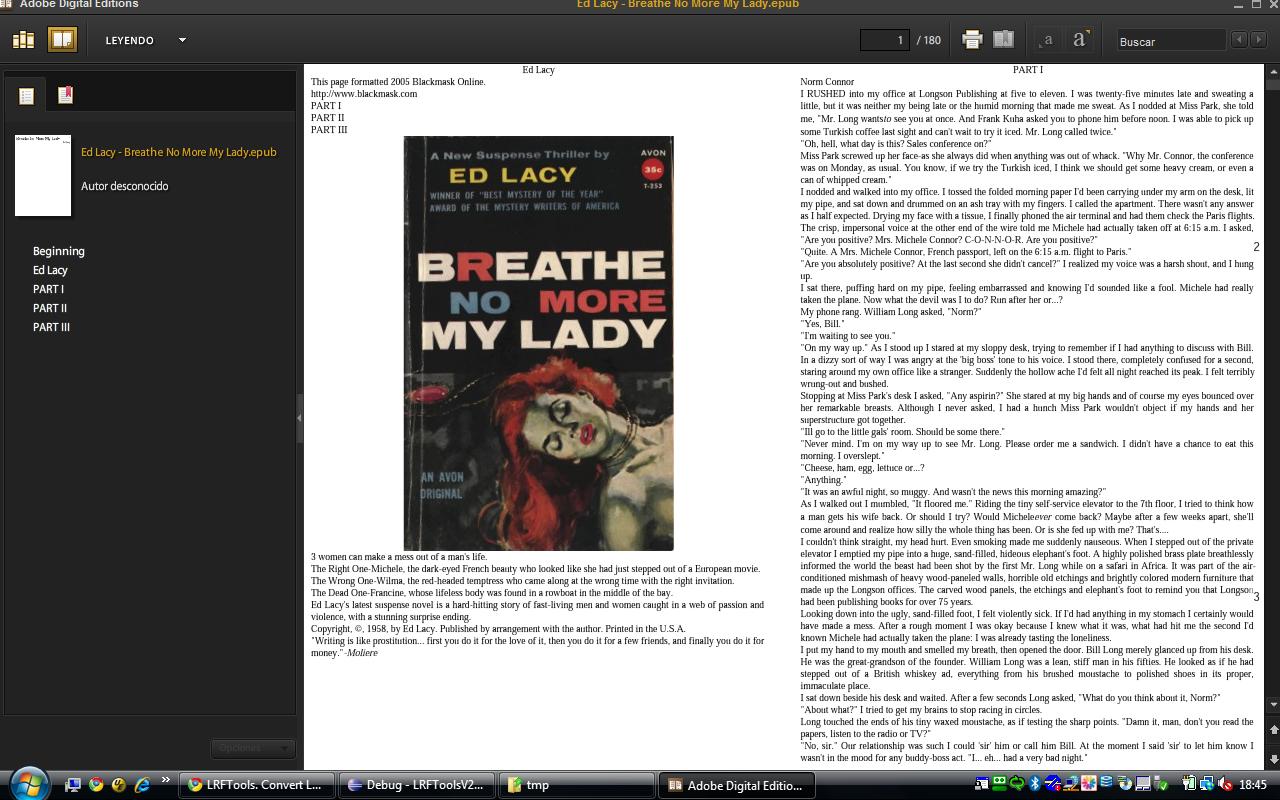
Task: Click 'Autor desconocido' text
Action: (x=125, y=186)
